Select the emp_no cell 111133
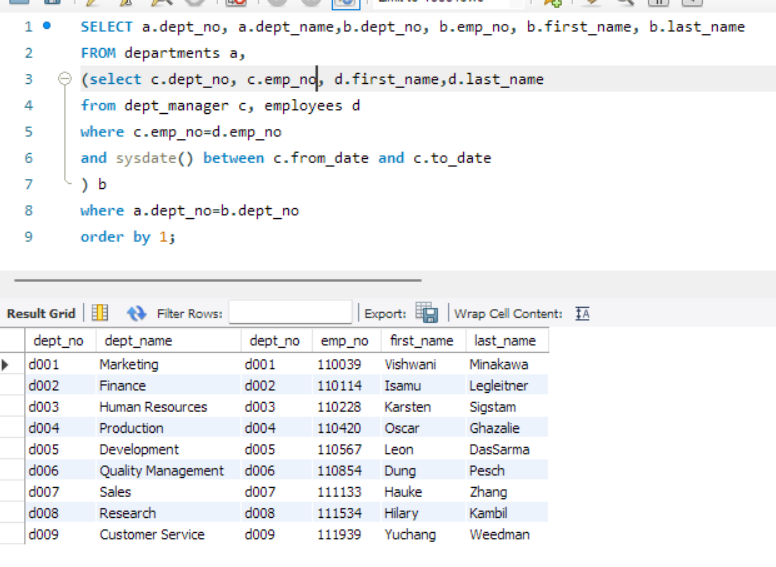This screenshot has height=567, width=776. click(347, 492)
